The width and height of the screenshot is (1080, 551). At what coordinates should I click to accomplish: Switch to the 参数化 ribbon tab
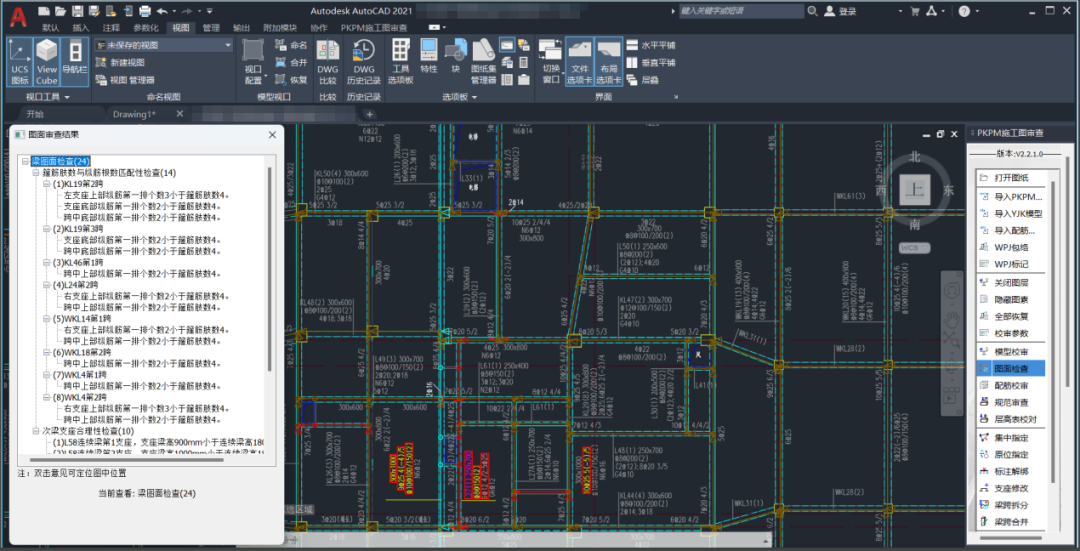click(145, 28)
